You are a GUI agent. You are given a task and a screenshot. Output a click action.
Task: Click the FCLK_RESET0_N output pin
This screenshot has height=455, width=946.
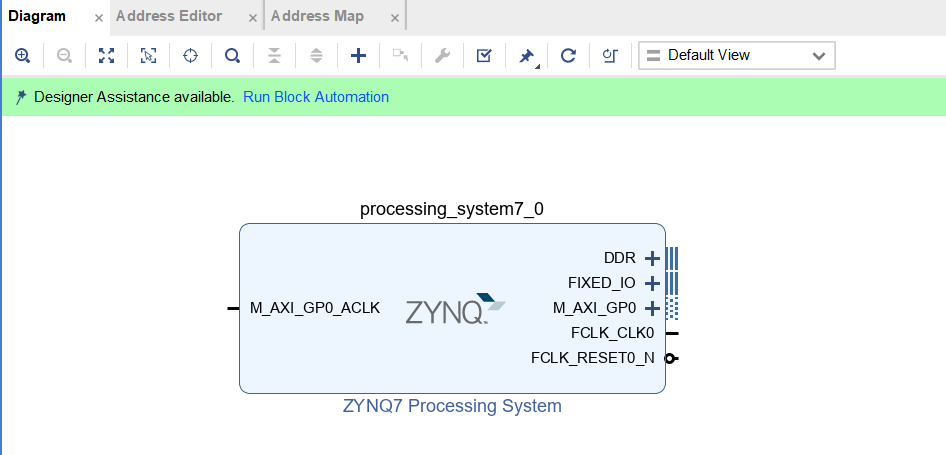tap(671, 358)
